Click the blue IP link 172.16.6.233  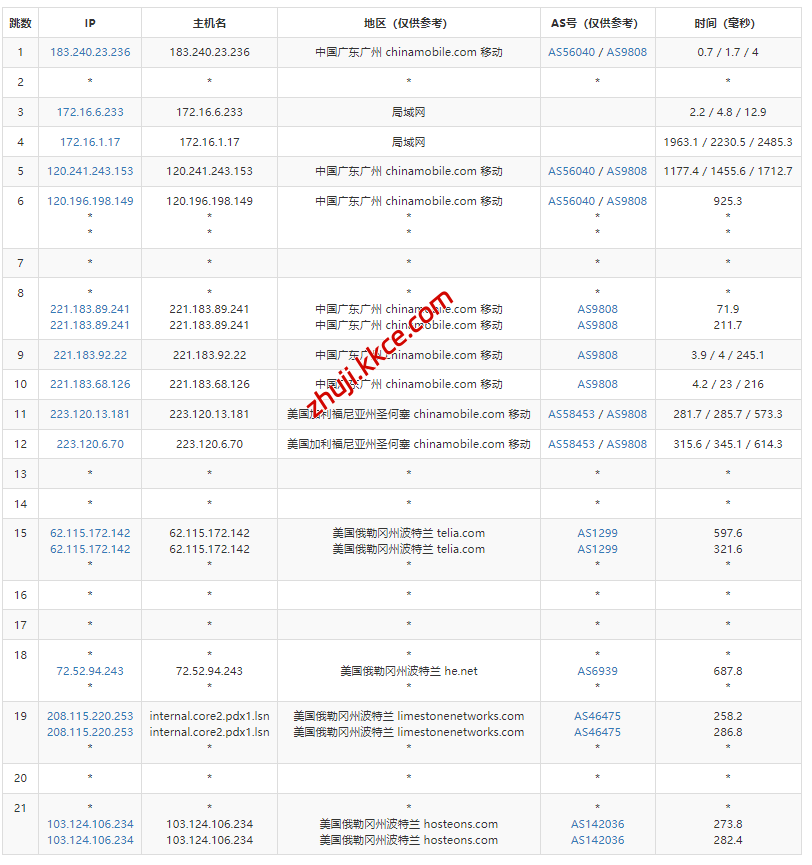tap(90, 113)
